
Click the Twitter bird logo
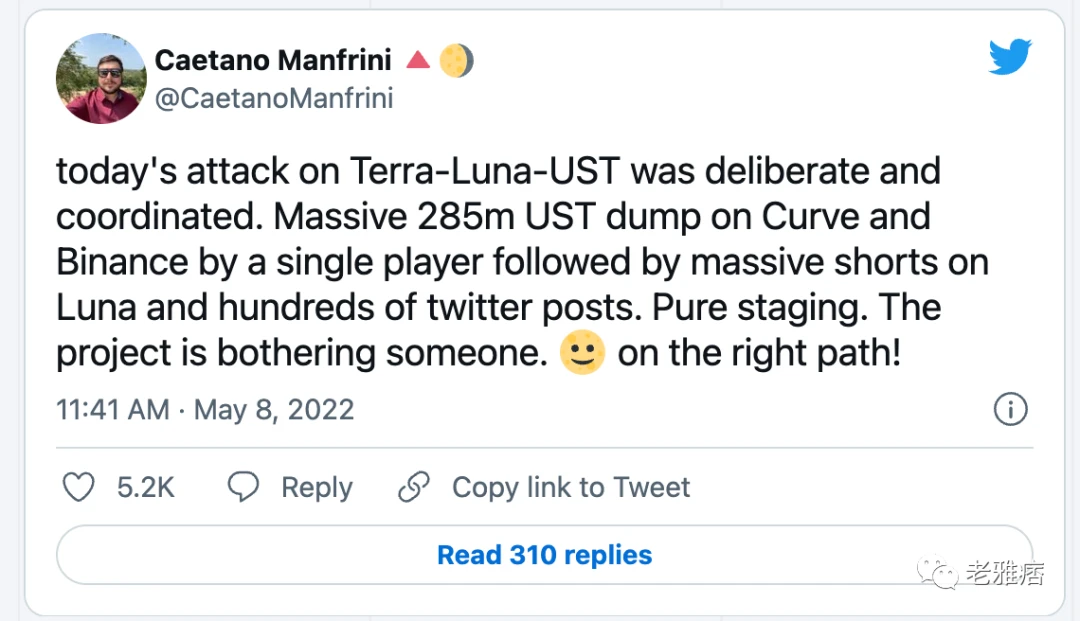(1010, 56)
